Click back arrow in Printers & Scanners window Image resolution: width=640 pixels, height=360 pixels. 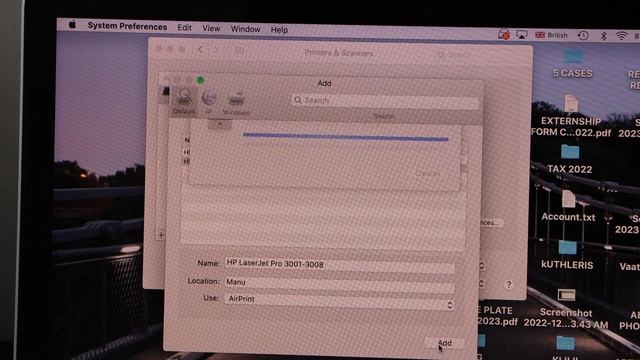pyautogui.click(x=200, y=50)
